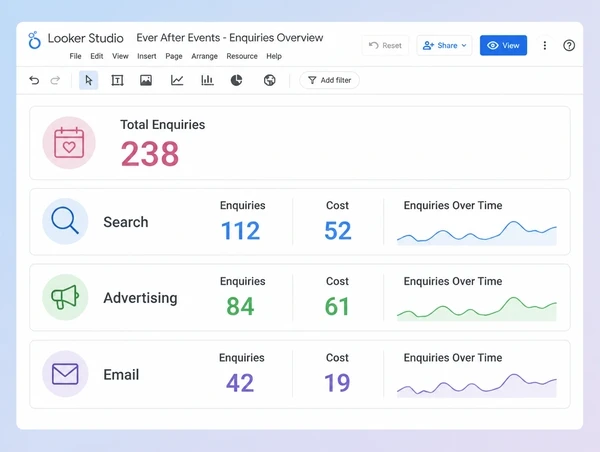600x452 pixels.
Task: Add a line chart from toolbar
Action: pyautogui.click(x=177, y=80)
